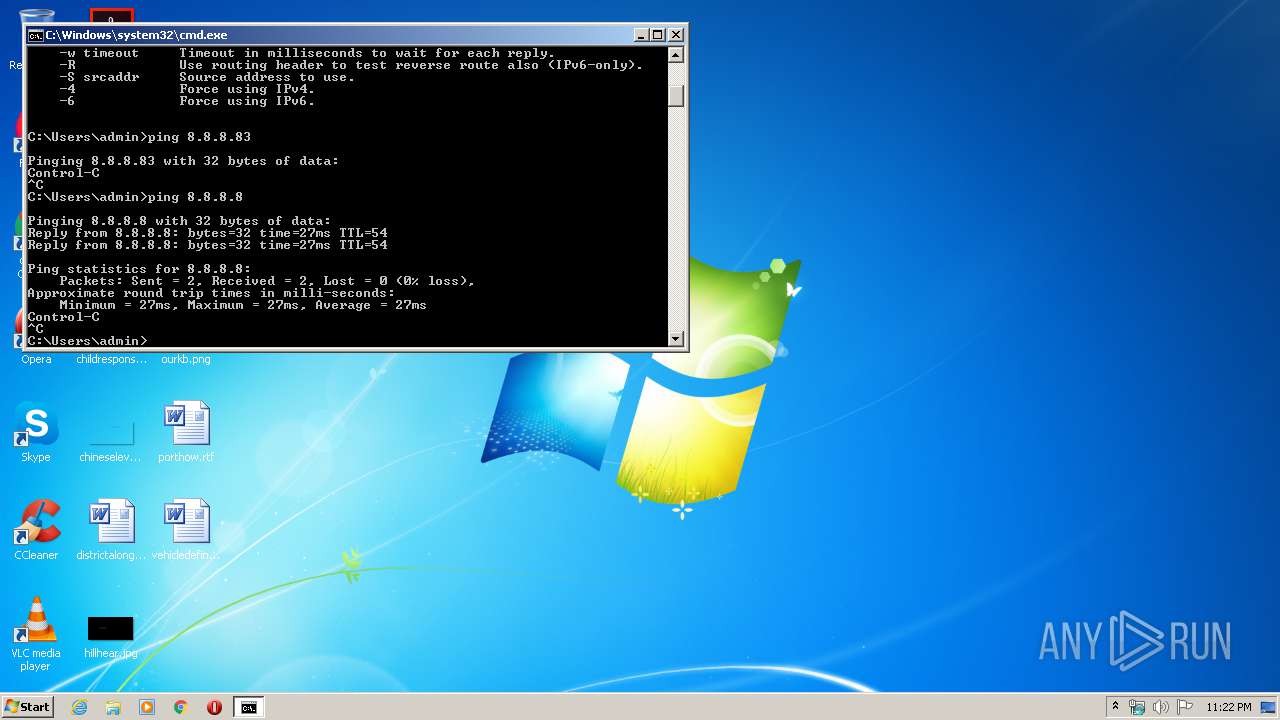Click 'Pinging 8.8.8.83 with 32 bytes' line

point(184,161)
